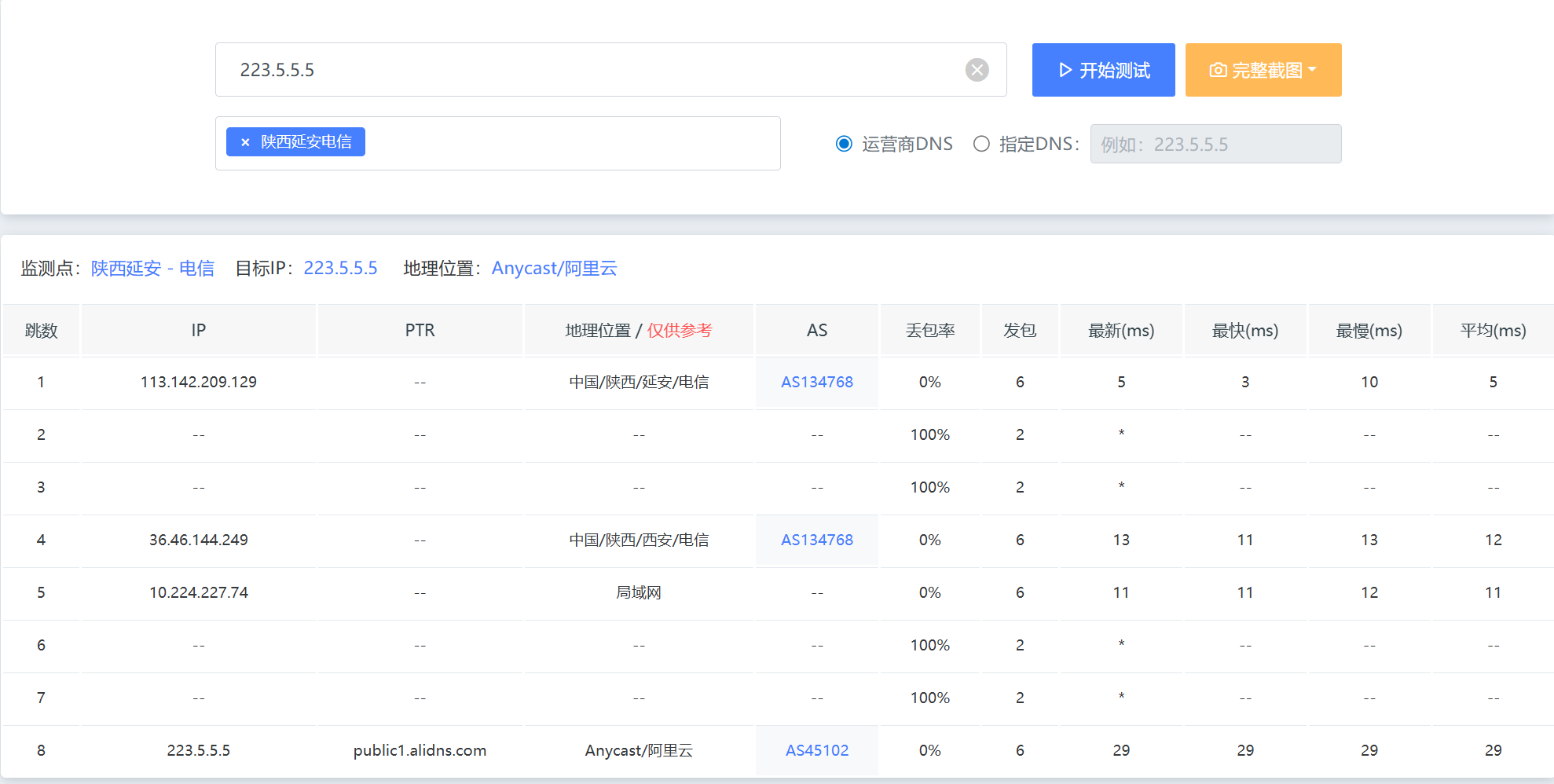Click the camera icon on 完整截图 button
Image resolution: width=1554 pixels, height=784 pixels.
pos(1217,70)
